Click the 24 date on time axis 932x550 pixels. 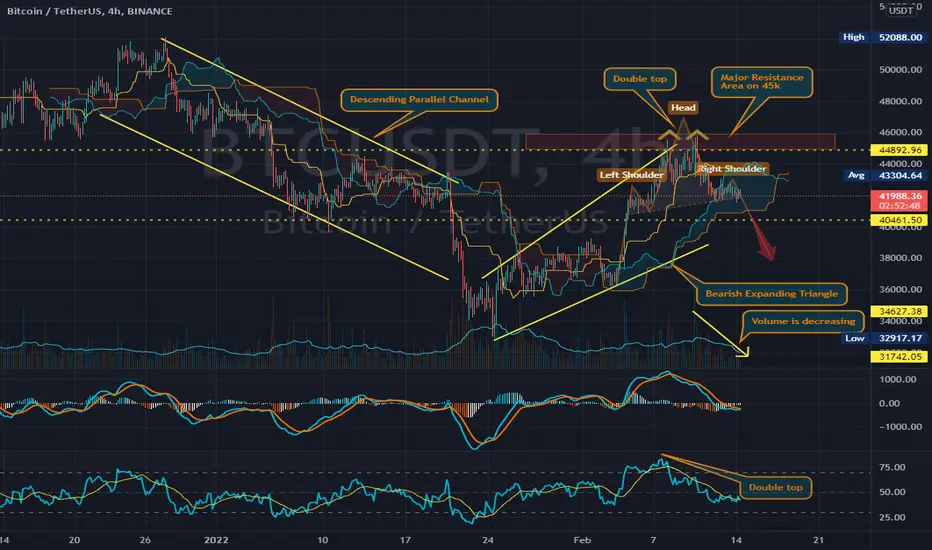487,540
